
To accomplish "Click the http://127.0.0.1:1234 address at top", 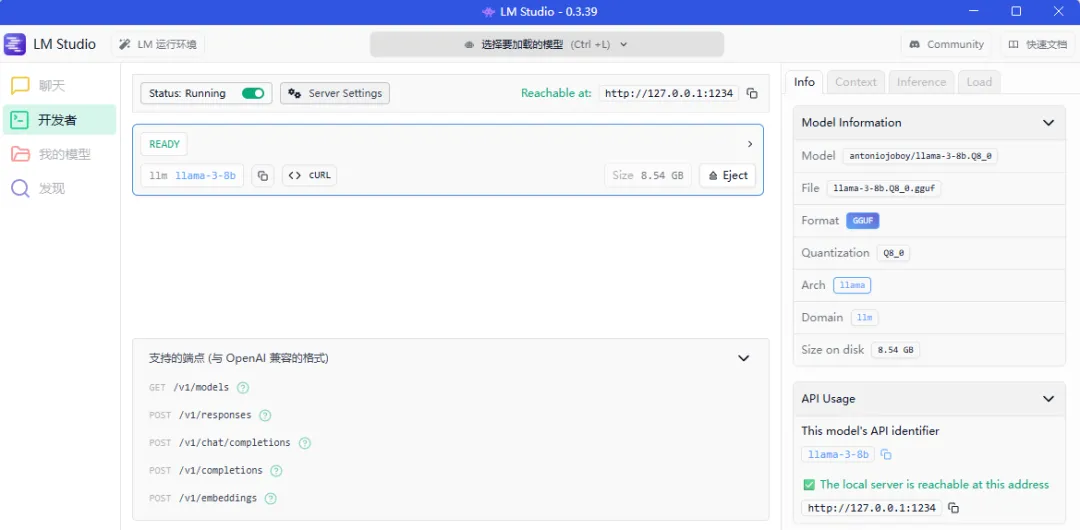I will pyautogui.click(x=669, y=93).
